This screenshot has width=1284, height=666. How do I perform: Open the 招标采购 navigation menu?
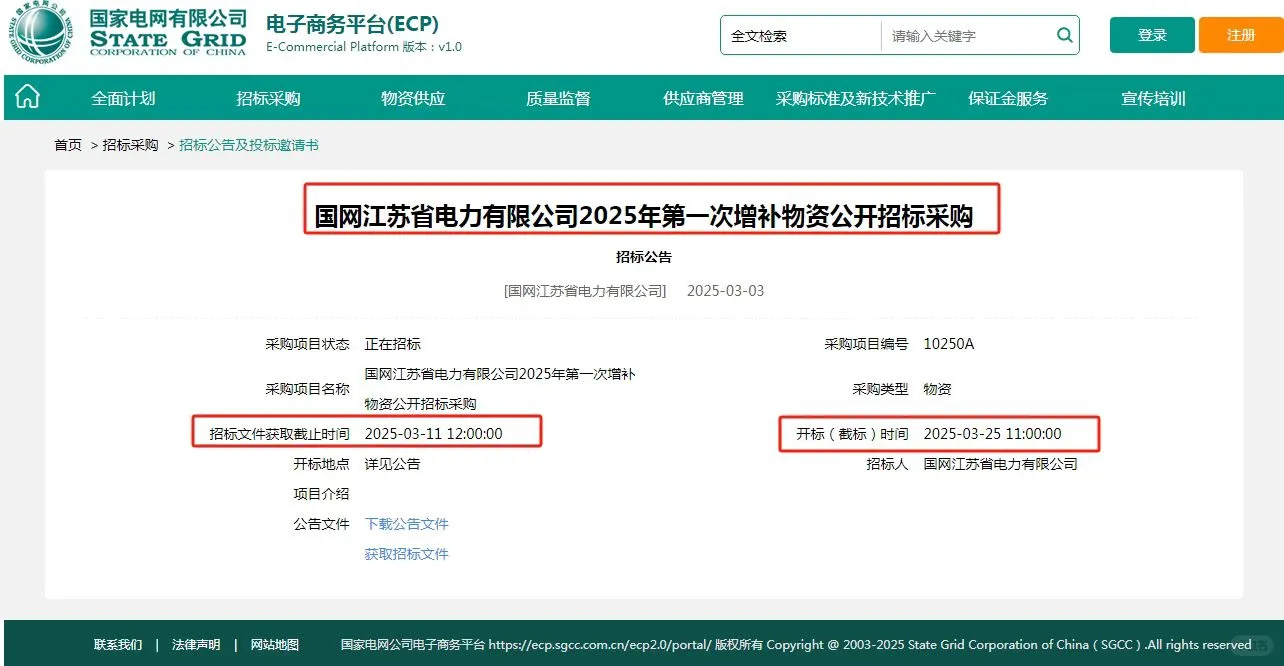tap(268, 98)
